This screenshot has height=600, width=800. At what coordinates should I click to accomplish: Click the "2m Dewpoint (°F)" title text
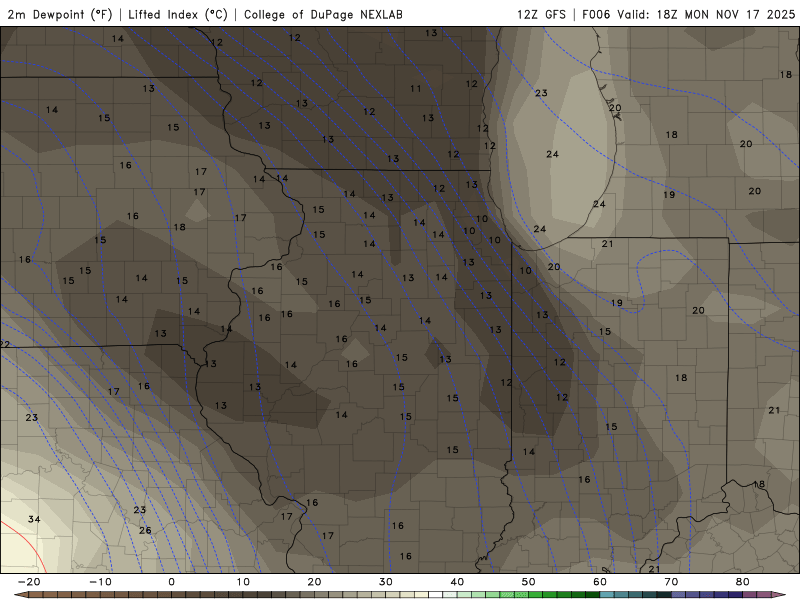point(60,14)
